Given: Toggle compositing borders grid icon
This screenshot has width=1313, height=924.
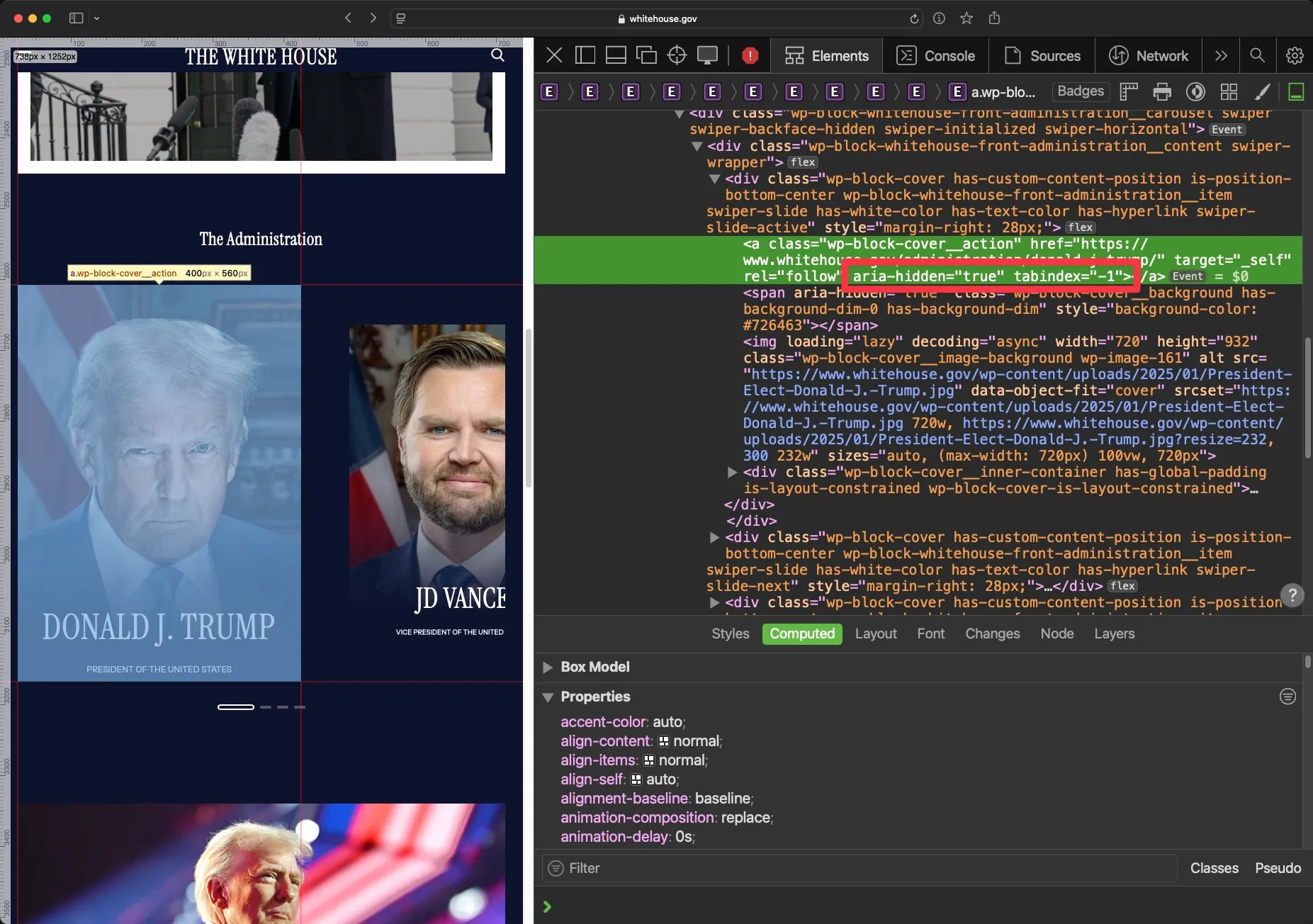Looking at the screenshot, I should tap(1229, 91).
